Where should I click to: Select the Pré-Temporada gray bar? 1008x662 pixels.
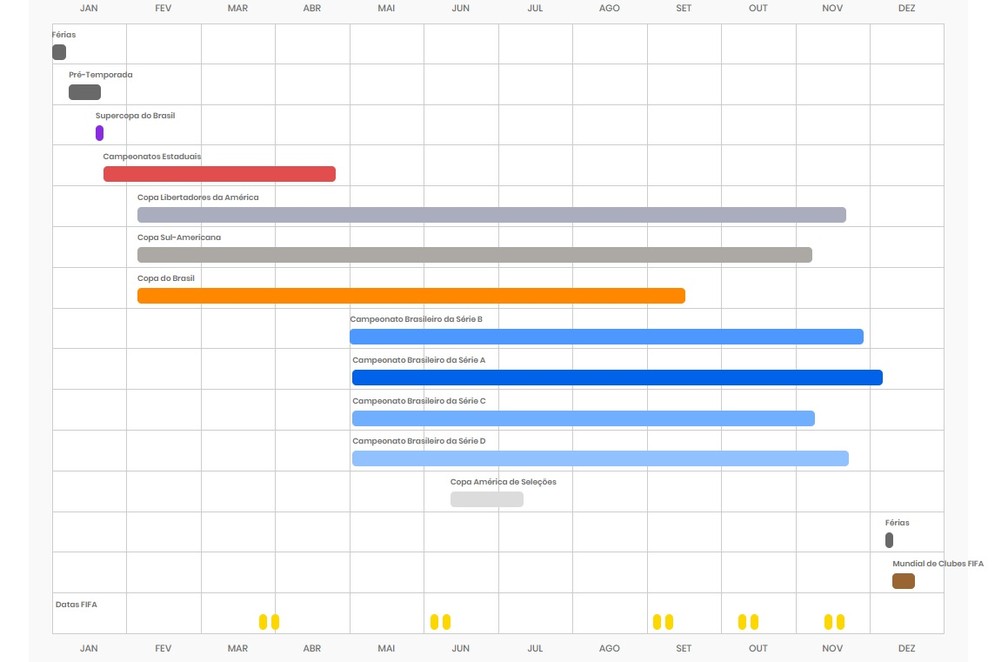pyautogui.click(x=84, y=93)
